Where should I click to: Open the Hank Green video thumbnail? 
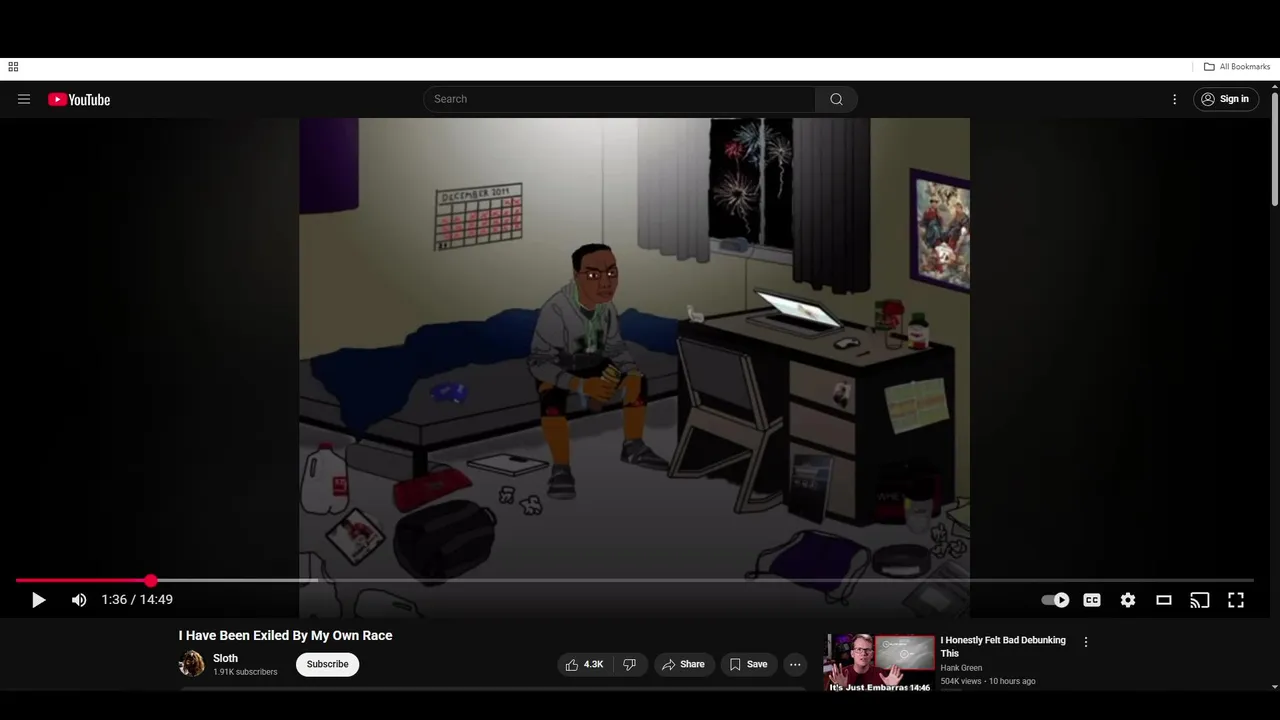coord(879,663)
